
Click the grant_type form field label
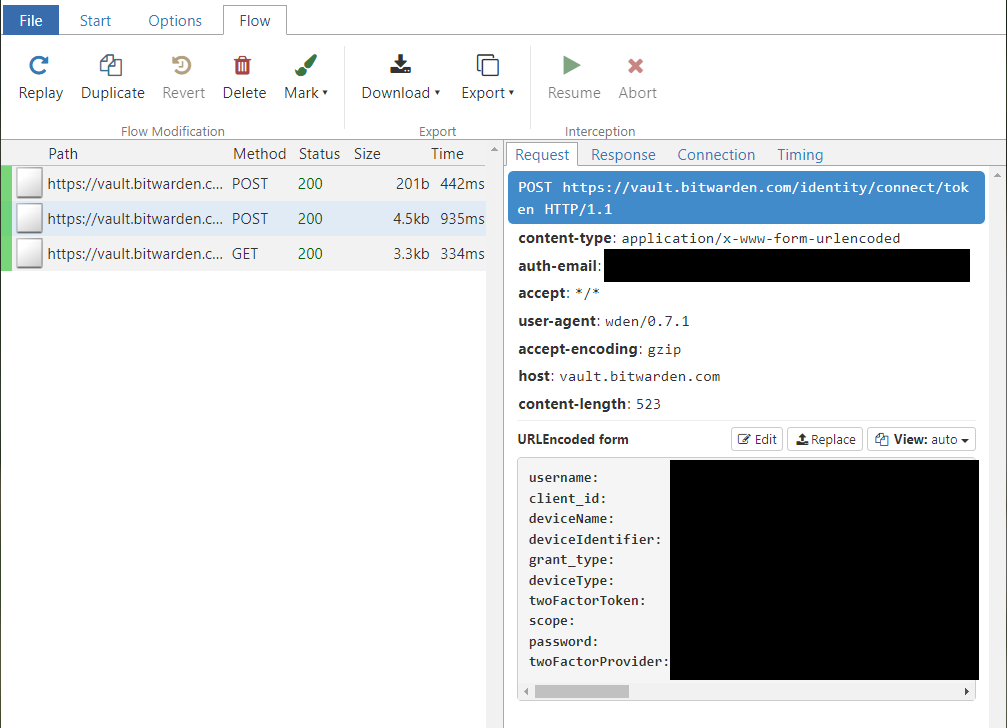tap(571, 560)
